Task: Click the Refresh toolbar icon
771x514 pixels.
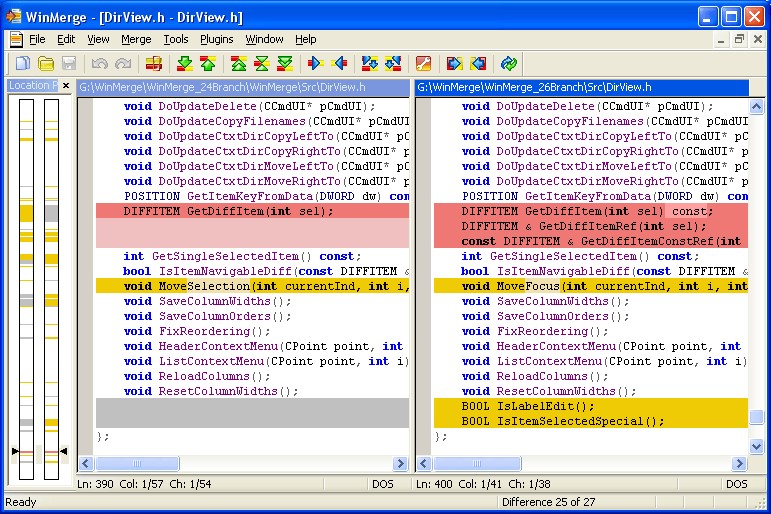Action: [x=509, y=64]
